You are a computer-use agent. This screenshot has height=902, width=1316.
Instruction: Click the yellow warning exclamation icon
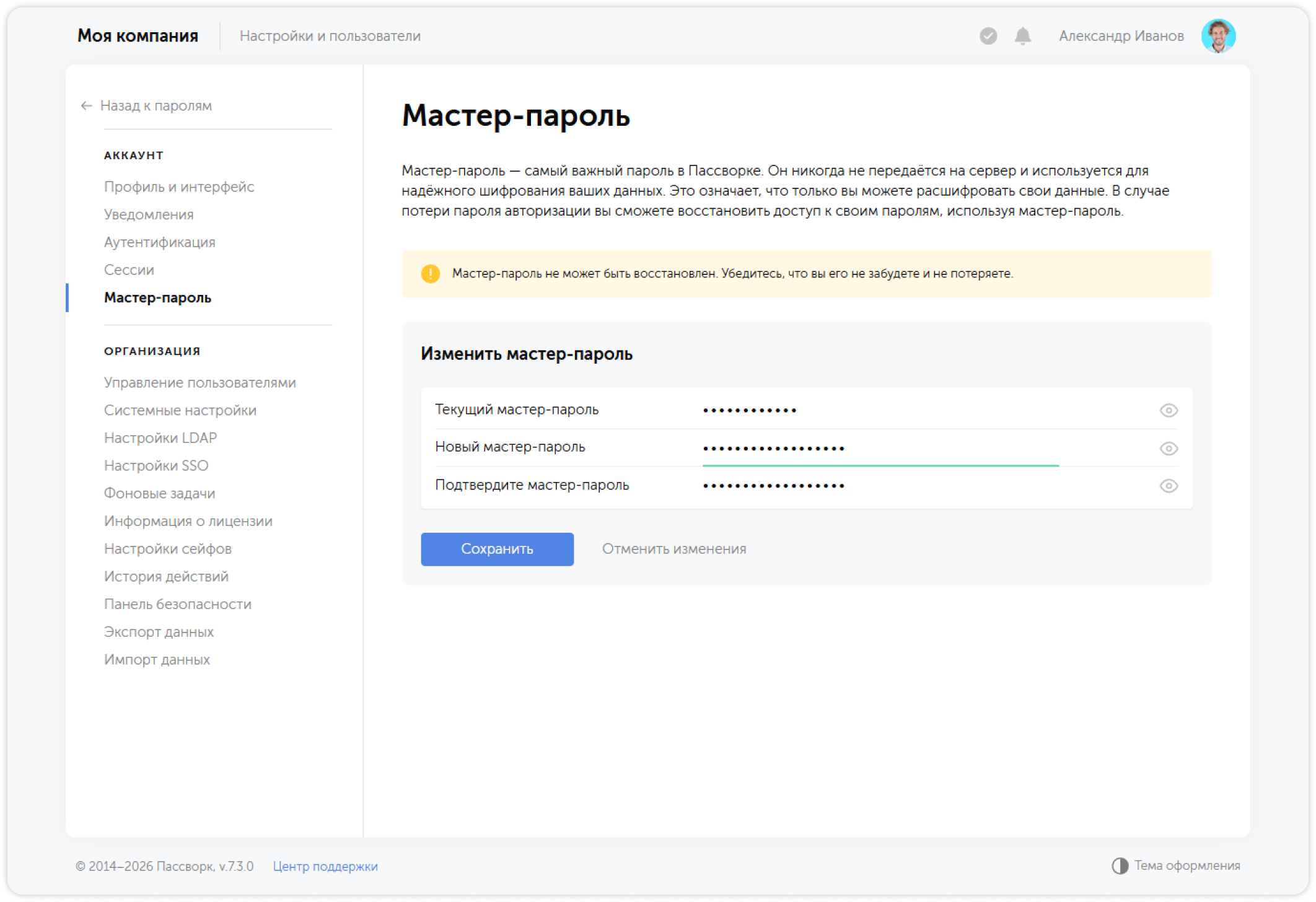431,274
